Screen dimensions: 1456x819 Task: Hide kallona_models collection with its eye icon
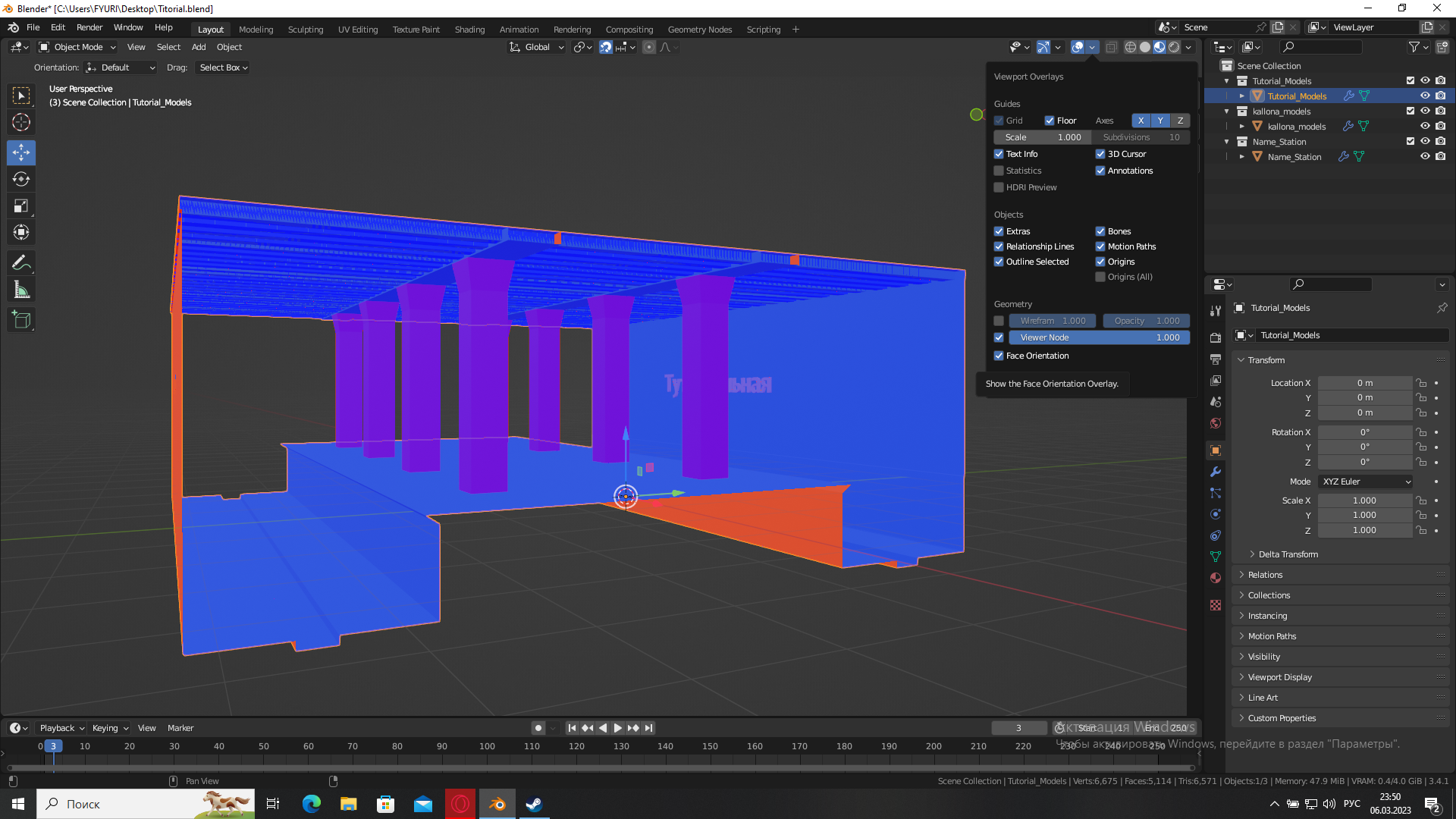point(1425,111)
